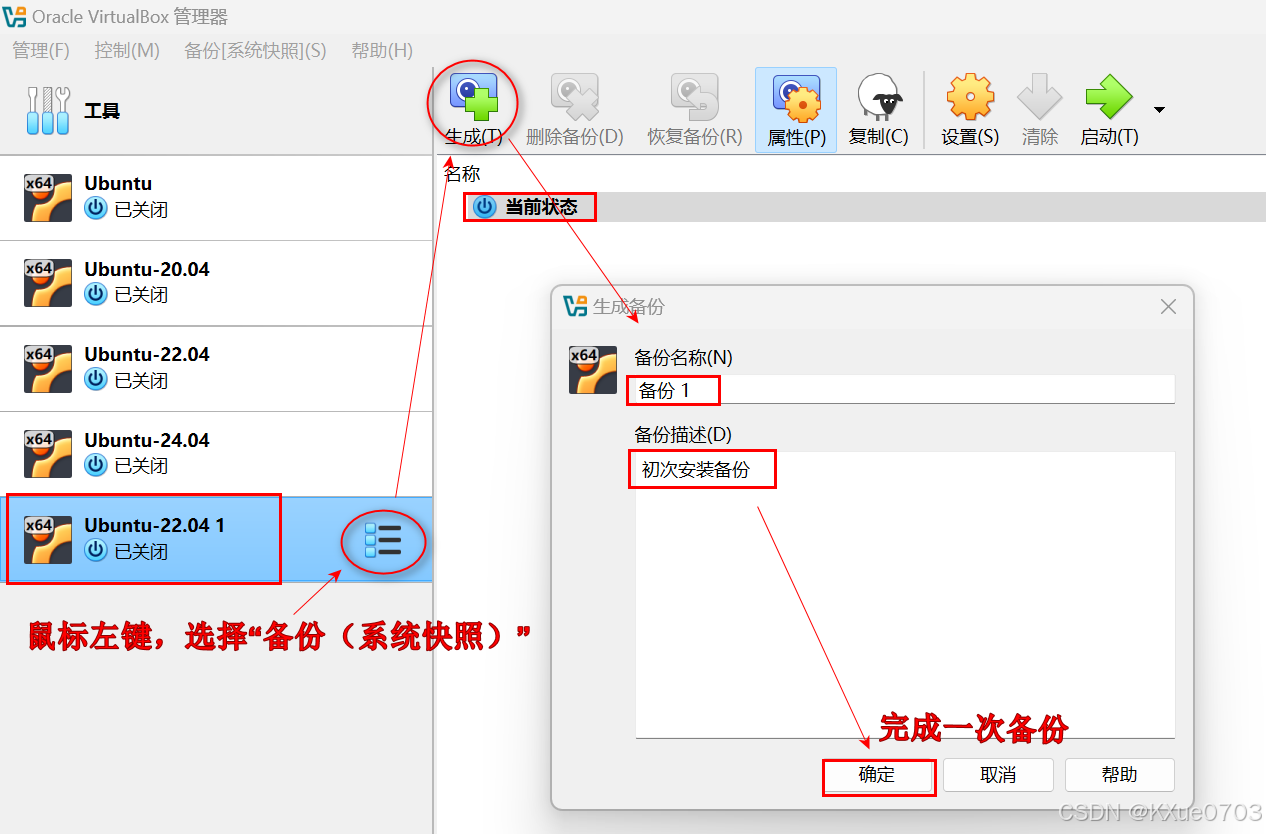Open the 控制(M) menu

tap(127, 50)
